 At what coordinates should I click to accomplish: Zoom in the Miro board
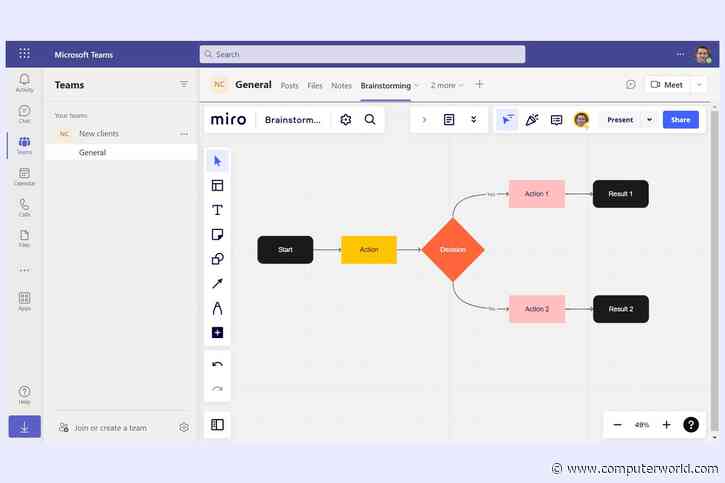(666, 424)
